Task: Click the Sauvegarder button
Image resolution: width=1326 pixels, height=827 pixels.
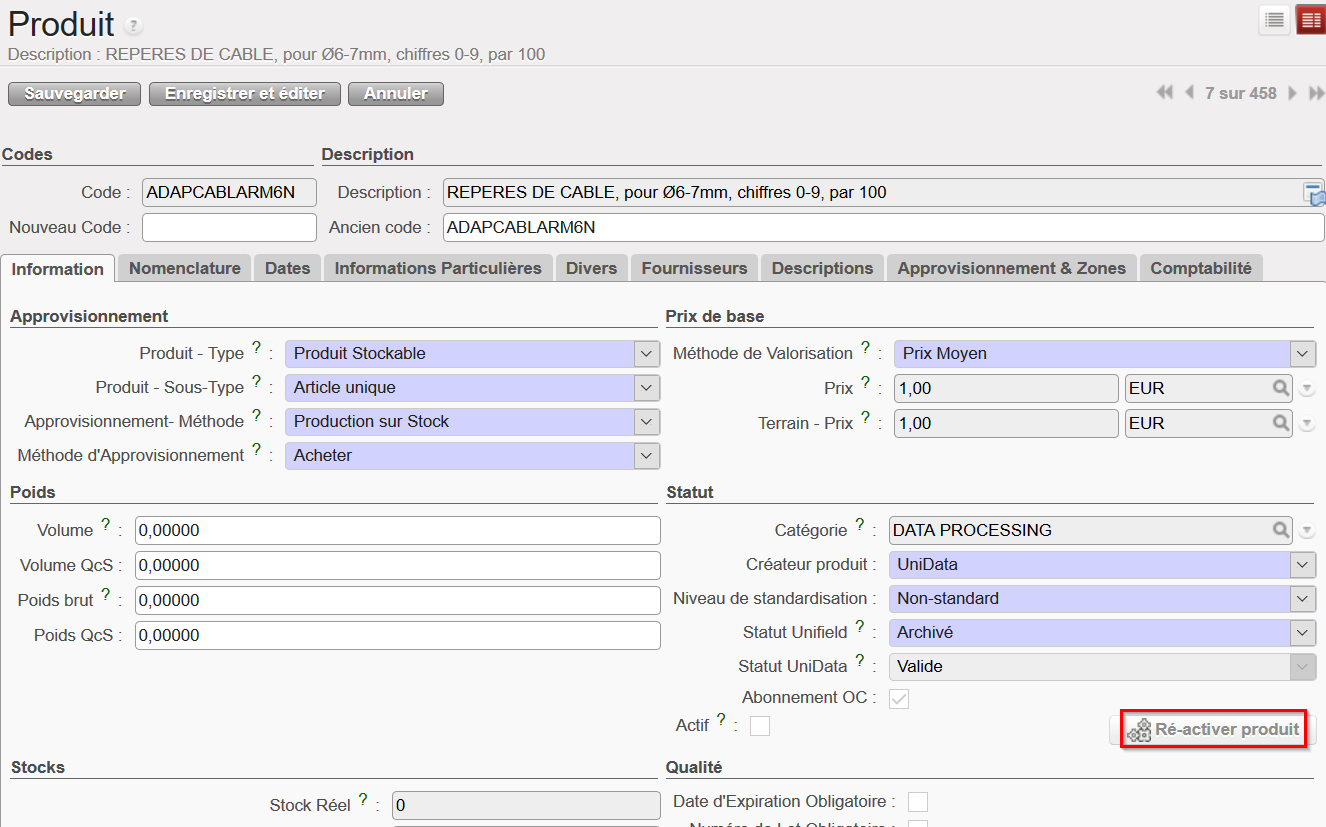Action: point(75,93)
